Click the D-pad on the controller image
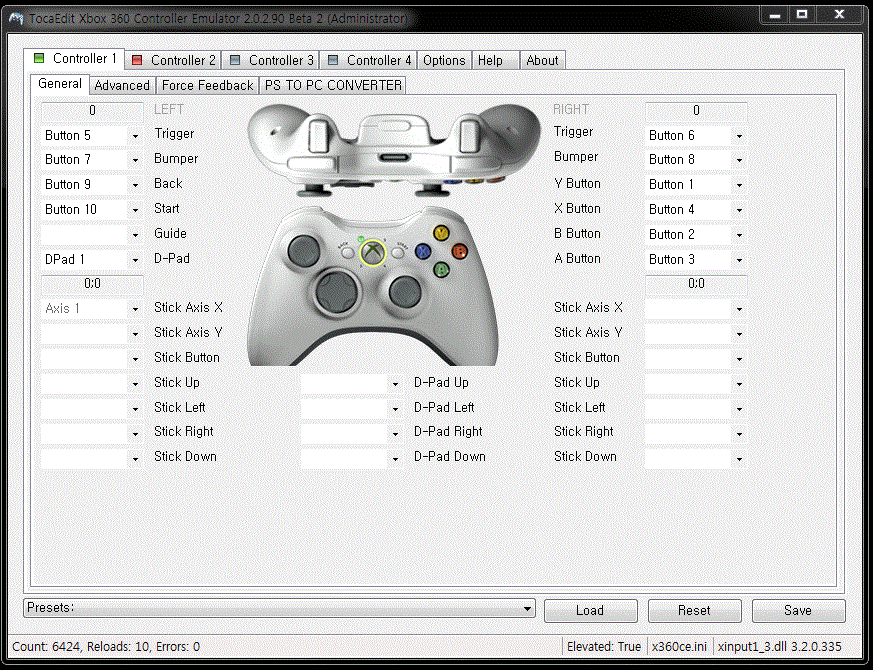 tap(337, 291)
